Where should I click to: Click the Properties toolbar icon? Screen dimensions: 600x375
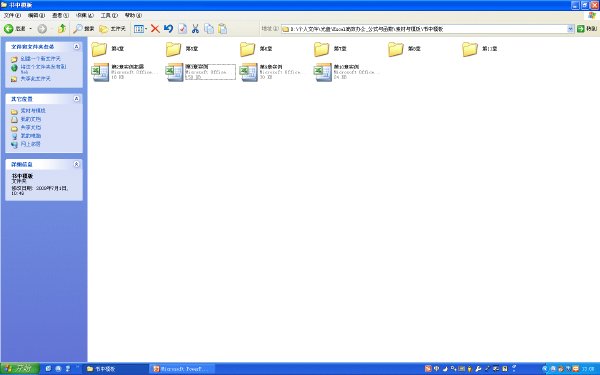coord(183,29)
